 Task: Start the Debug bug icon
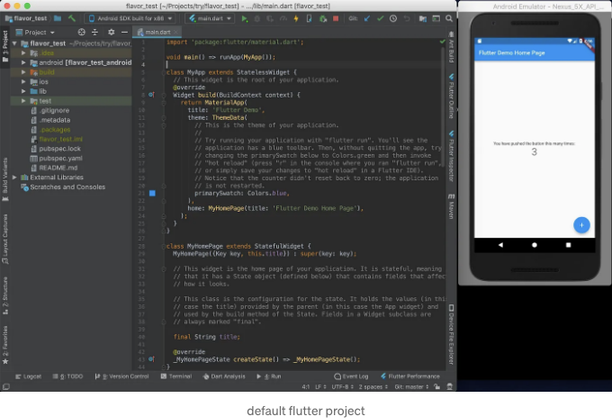tap(257, 18)
